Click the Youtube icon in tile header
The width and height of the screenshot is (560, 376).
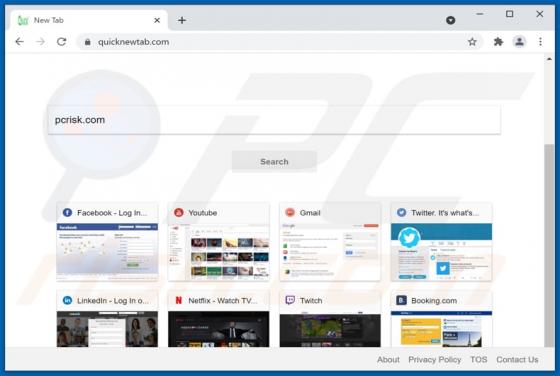point(179,212)
